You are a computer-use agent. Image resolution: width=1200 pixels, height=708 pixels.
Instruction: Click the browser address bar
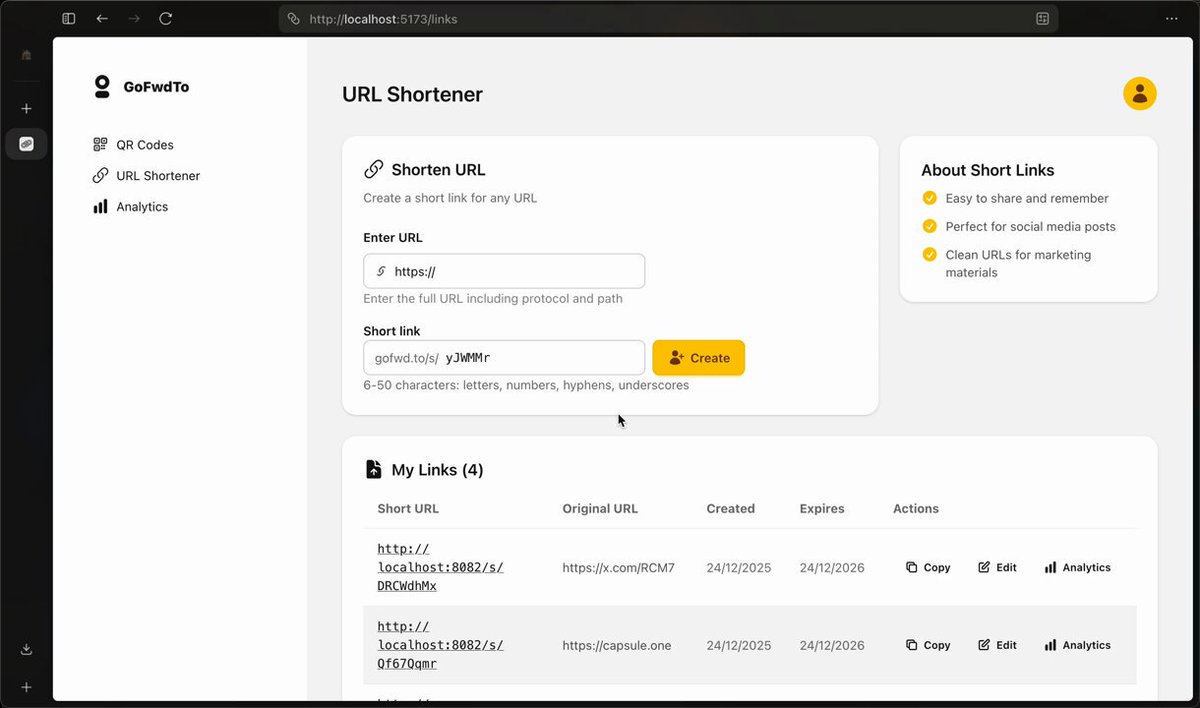[x=660, y=19]
